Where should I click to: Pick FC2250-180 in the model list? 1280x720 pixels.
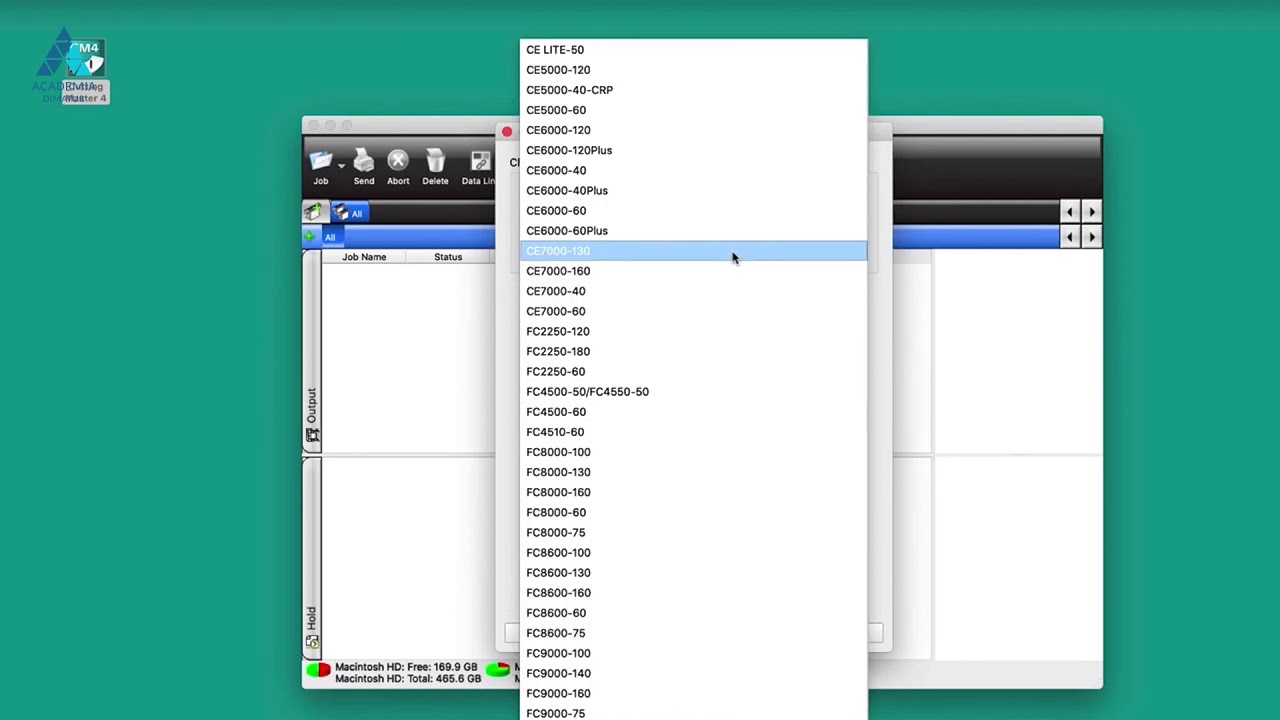[694, 351]
